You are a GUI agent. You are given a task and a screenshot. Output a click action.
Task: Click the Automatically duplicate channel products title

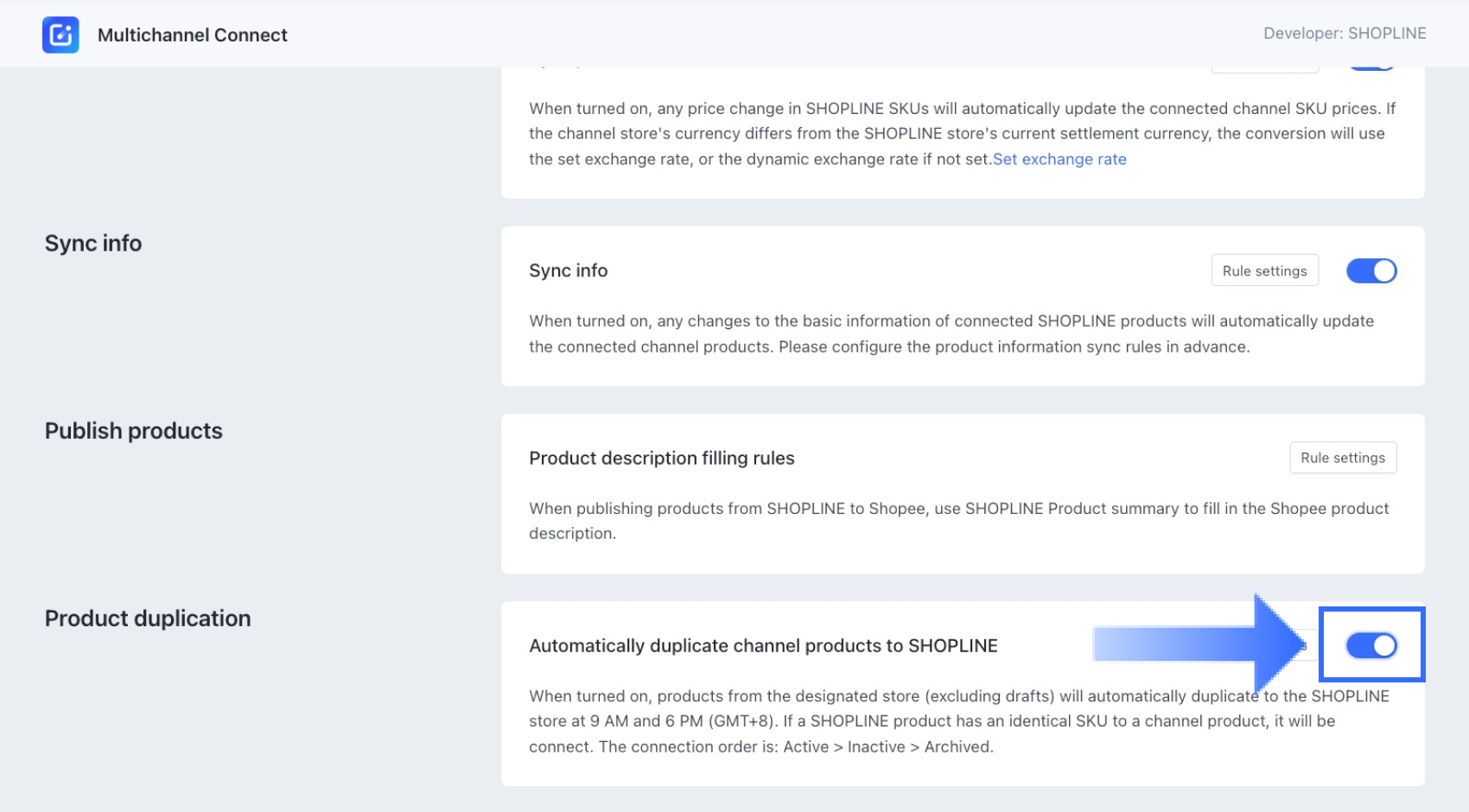(x=763, y=646)
